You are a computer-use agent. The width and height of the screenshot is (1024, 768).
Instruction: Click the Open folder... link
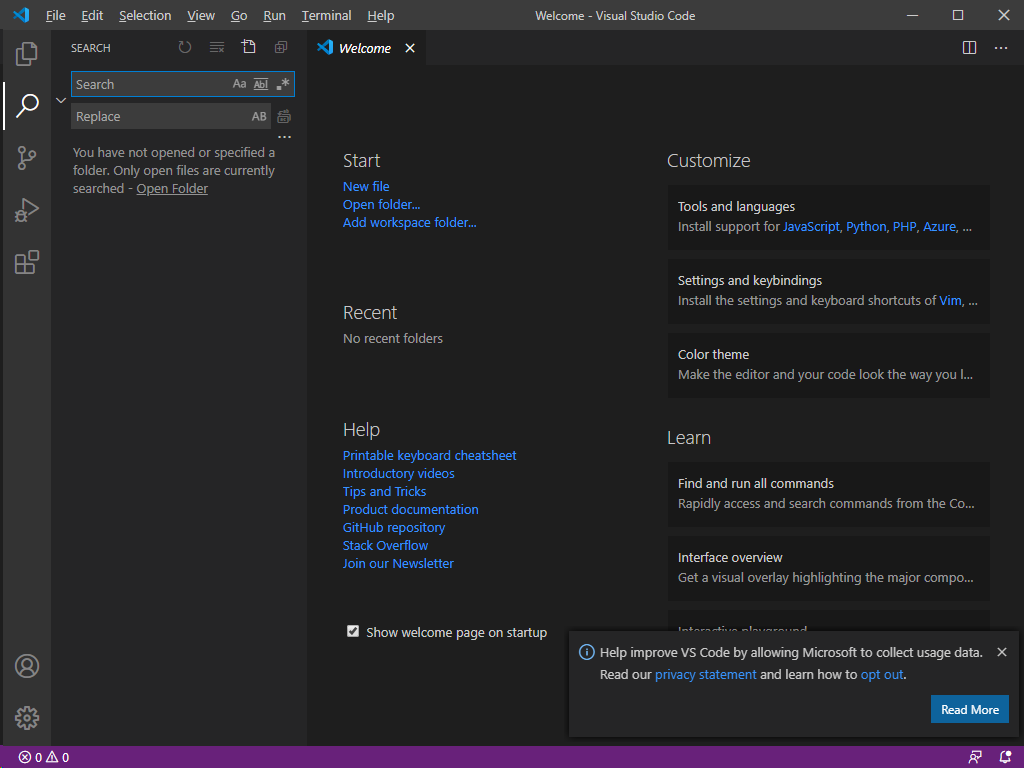pyautogui.click(x=381, y=204)
